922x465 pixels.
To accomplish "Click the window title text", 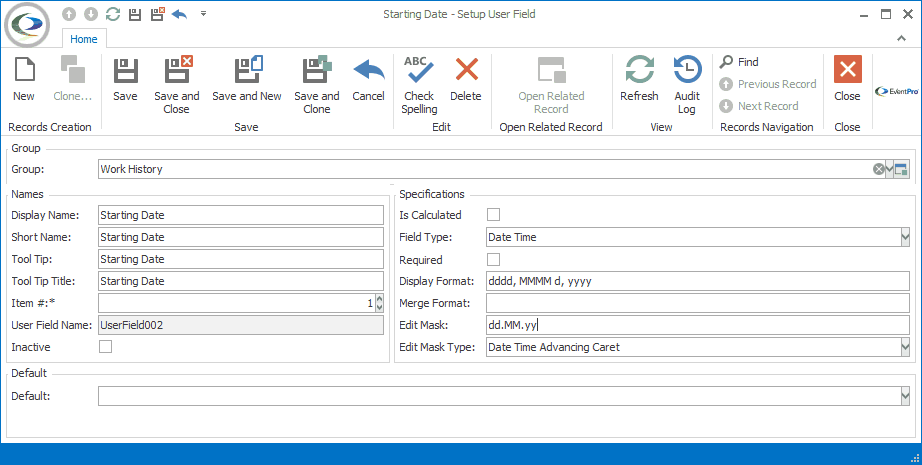I will click(x=459, y=14).
